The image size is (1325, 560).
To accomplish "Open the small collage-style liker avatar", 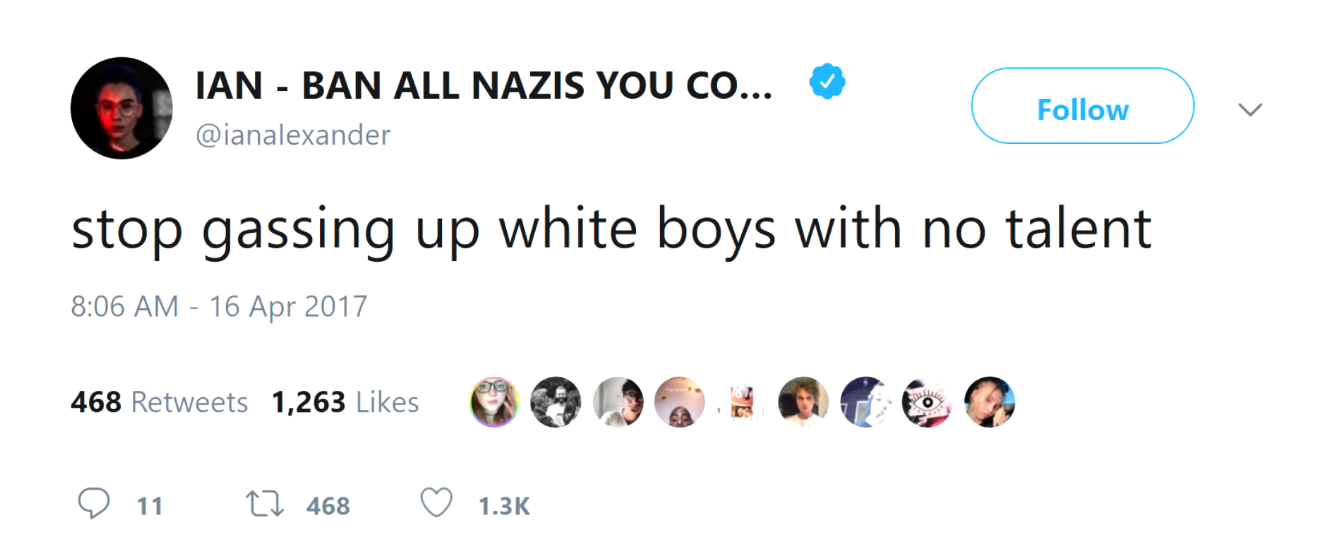I will [x=742, y=402].
